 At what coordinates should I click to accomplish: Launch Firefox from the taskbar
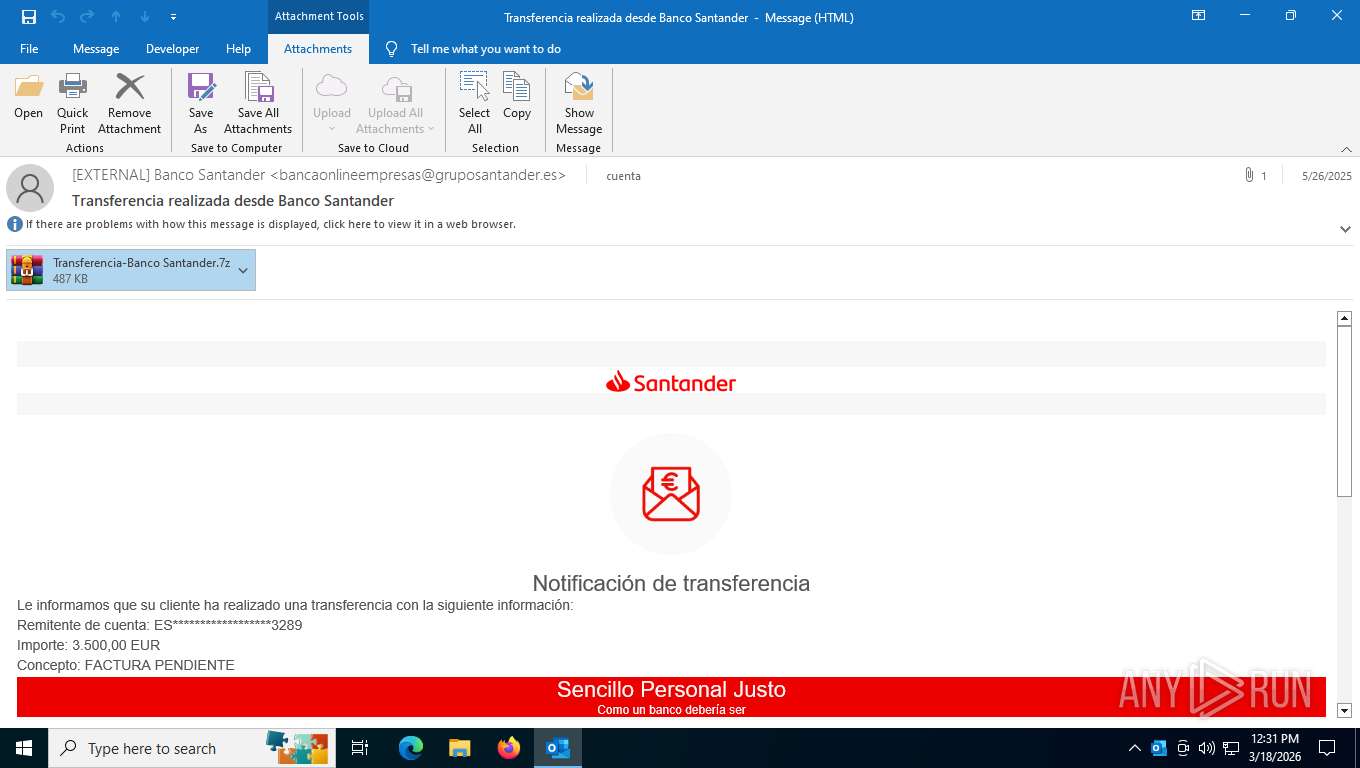coord(509,748)
